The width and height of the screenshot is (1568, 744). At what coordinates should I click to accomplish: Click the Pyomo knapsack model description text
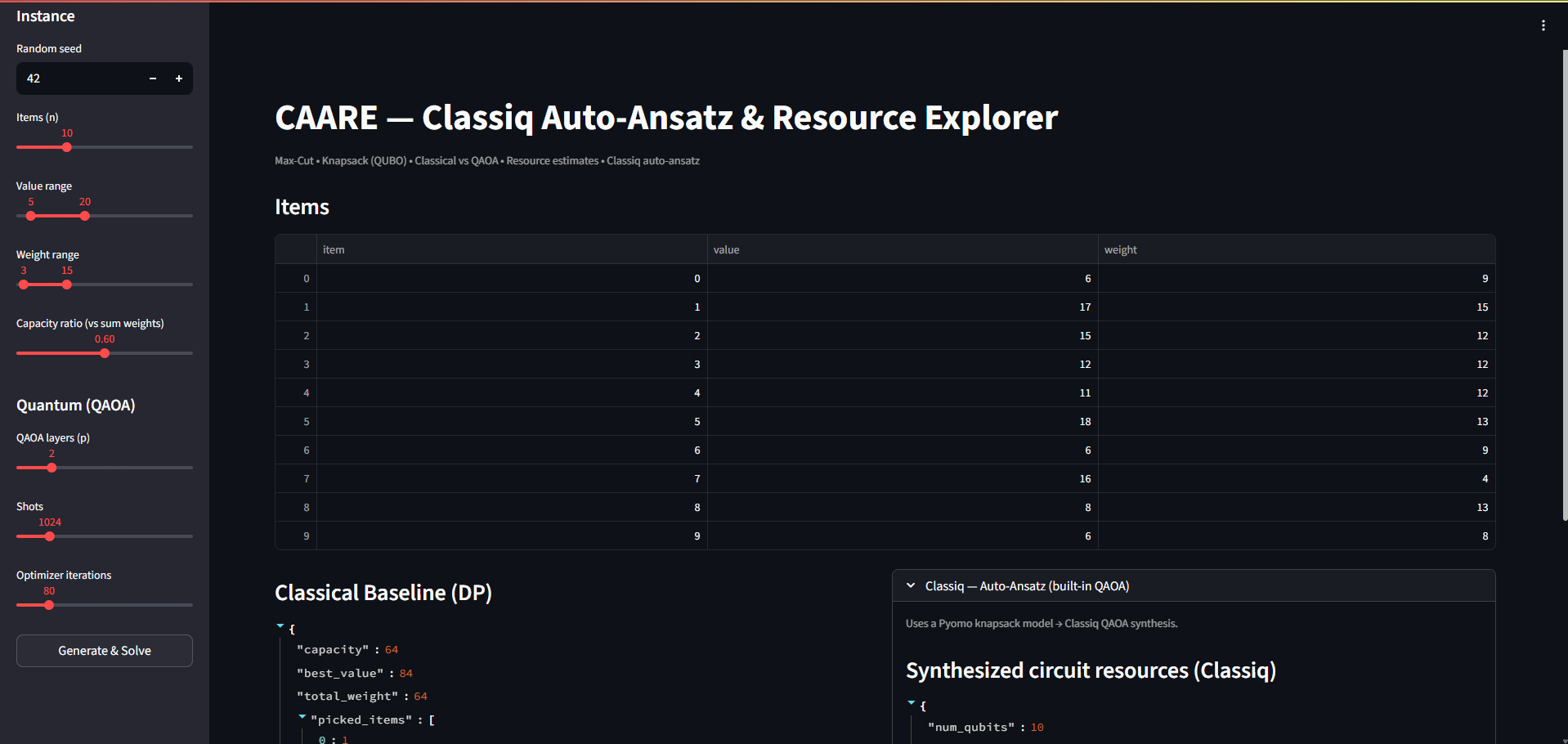1042,624
